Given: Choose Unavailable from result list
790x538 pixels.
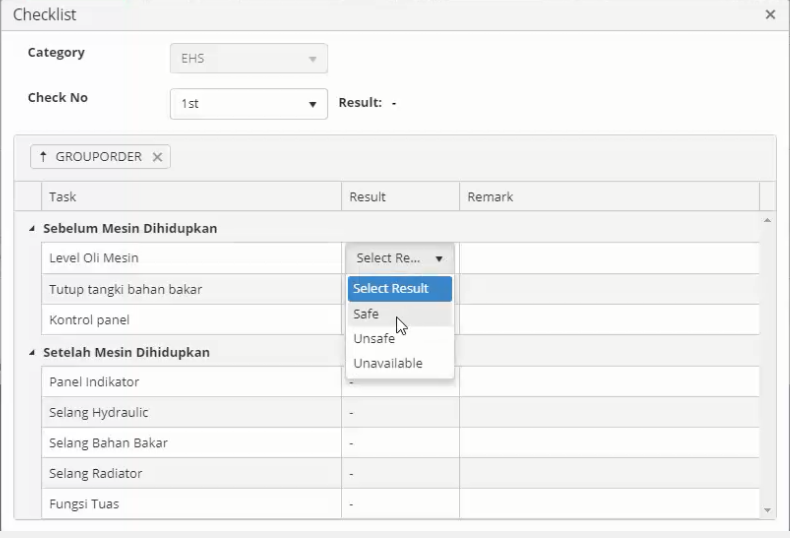Looking at the screenshot, I should coord(388,363).
